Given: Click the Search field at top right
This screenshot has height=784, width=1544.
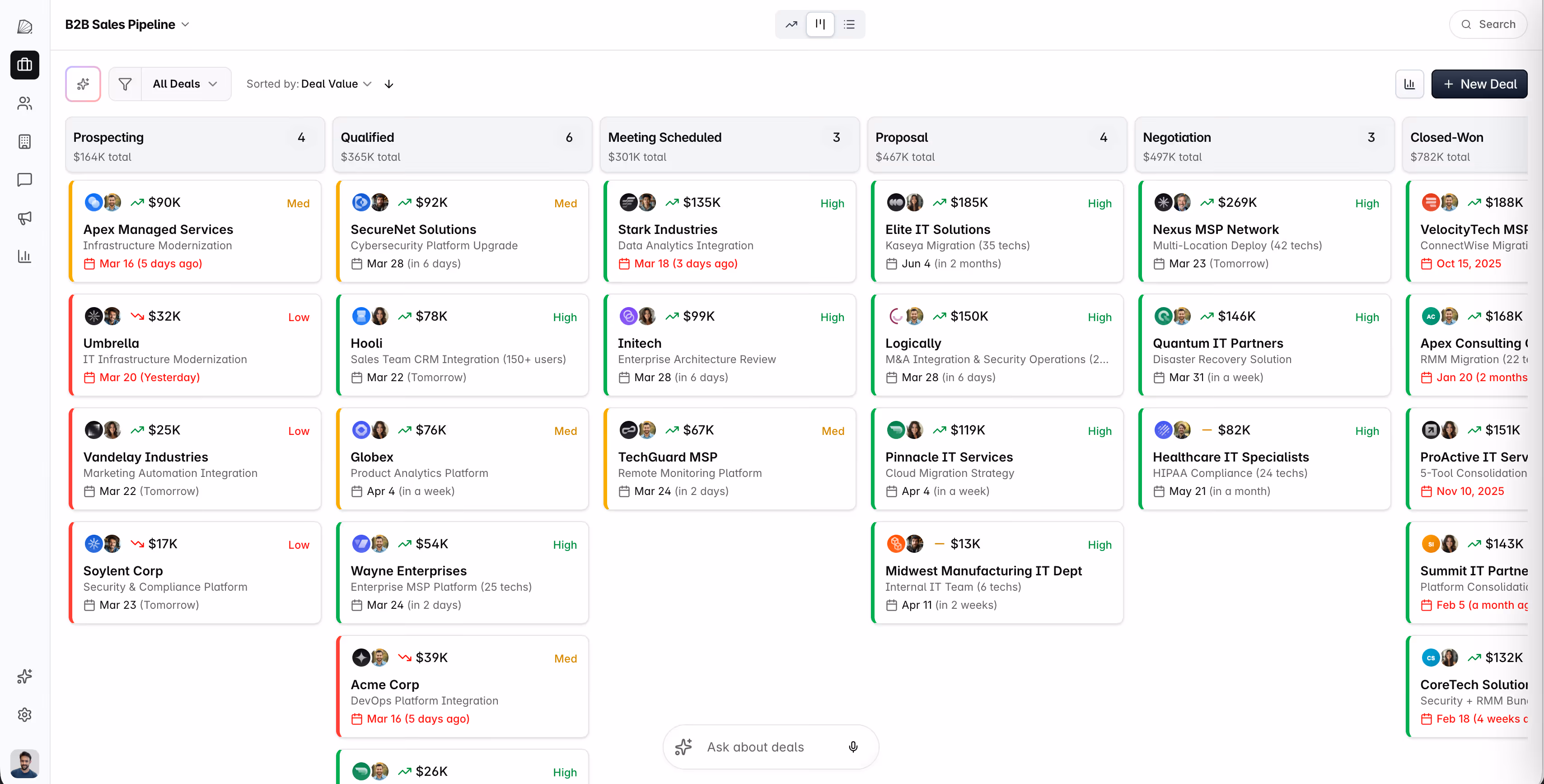Looking at the screenshot, I should (x=1488, y=24).
